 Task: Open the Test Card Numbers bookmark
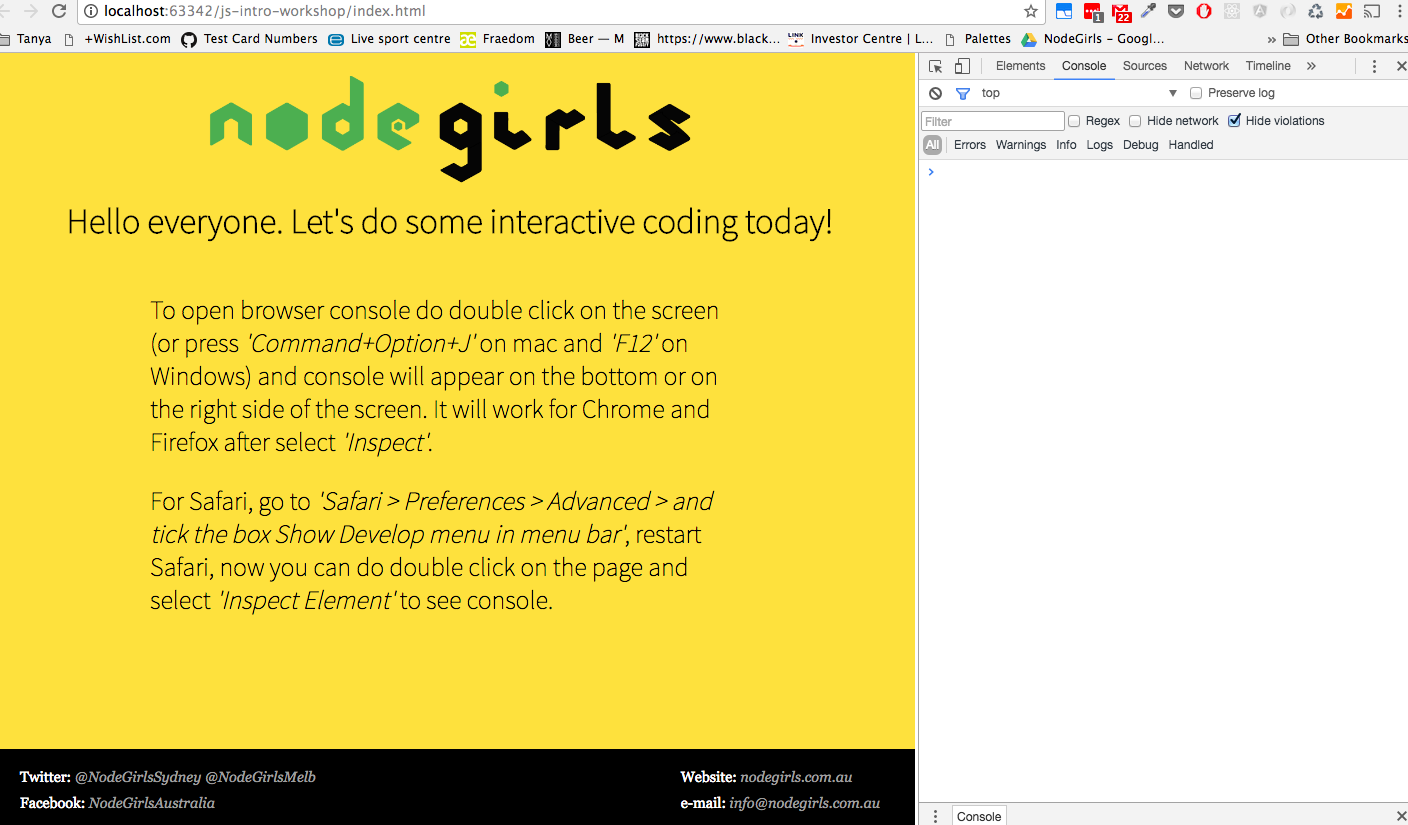250,39
